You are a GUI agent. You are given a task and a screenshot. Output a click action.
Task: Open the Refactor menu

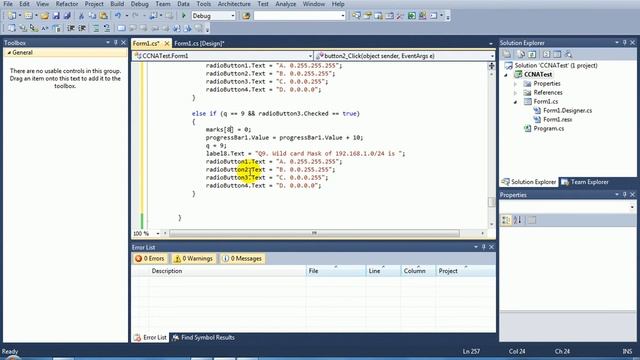click(x=67, y=4)
